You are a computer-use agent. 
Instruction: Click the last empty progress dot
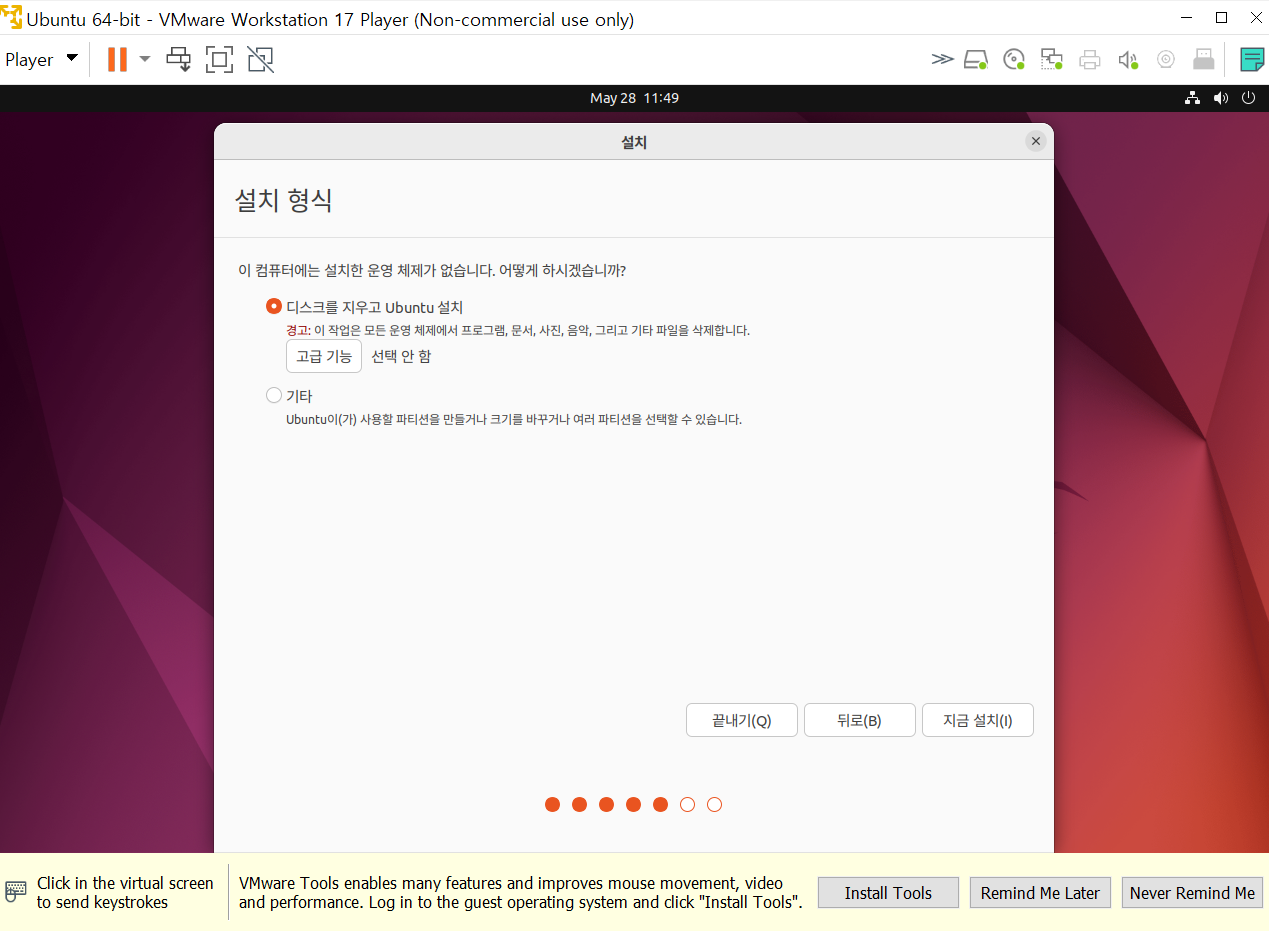coord(714,804)
